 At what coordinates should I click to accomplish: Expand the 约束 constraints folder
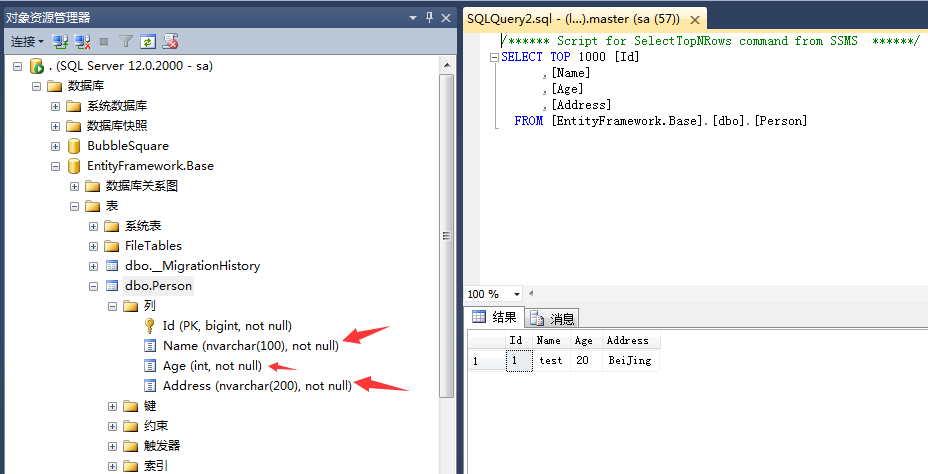112,426
